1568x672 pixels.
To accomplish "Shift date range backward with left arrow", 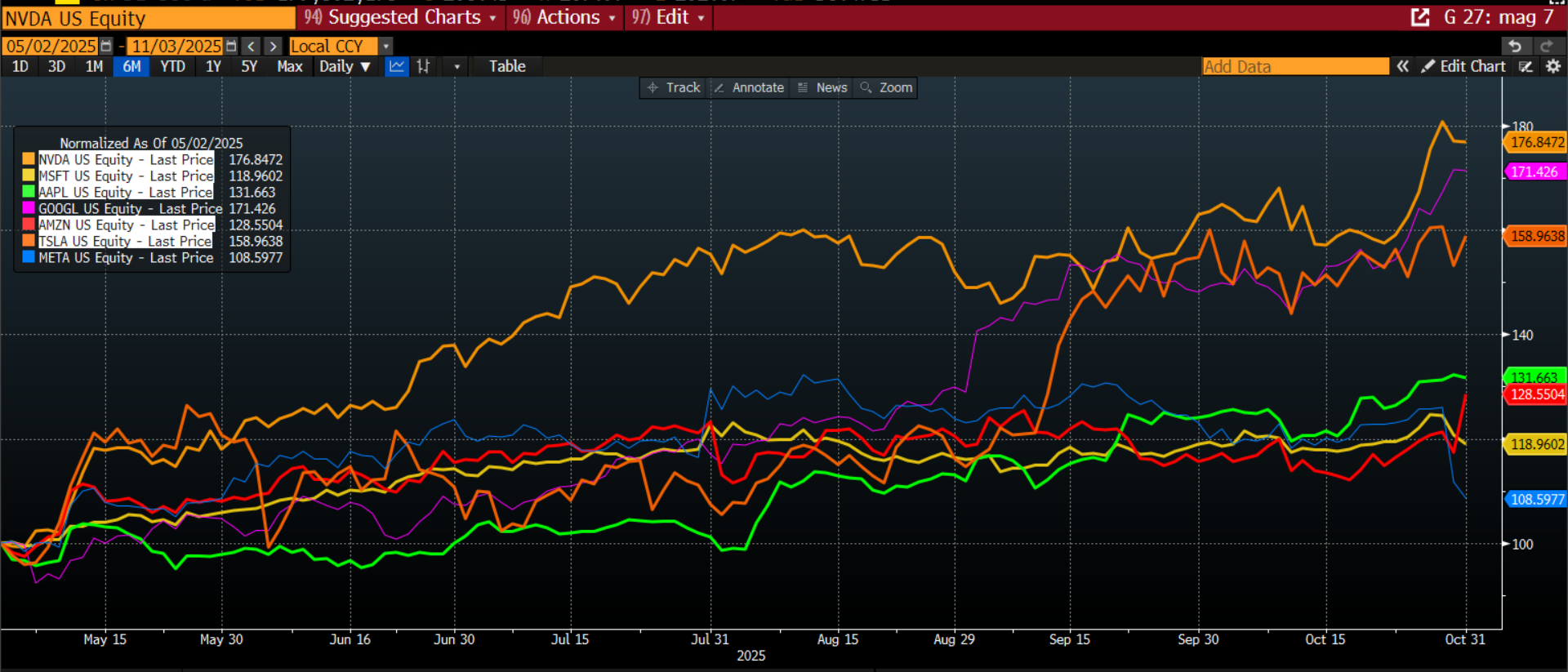I will coord(252,47).
